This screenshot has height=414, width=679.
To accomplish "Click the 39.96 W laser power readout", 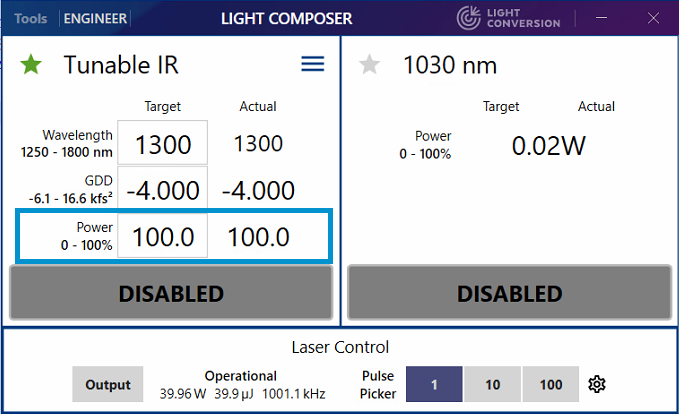I will coord(183,394).
